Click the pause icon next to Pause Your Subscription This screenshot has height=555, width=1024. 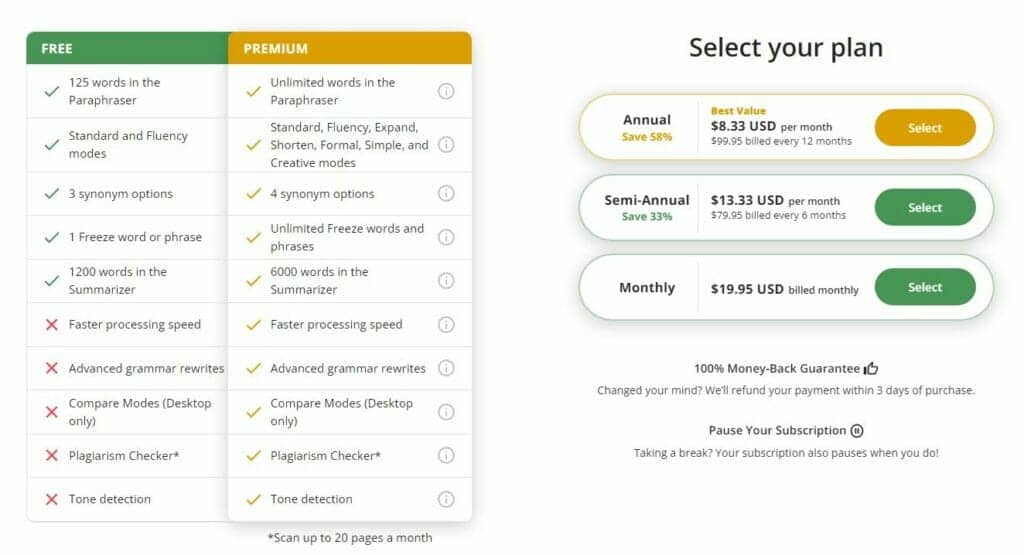click(857, 430)
